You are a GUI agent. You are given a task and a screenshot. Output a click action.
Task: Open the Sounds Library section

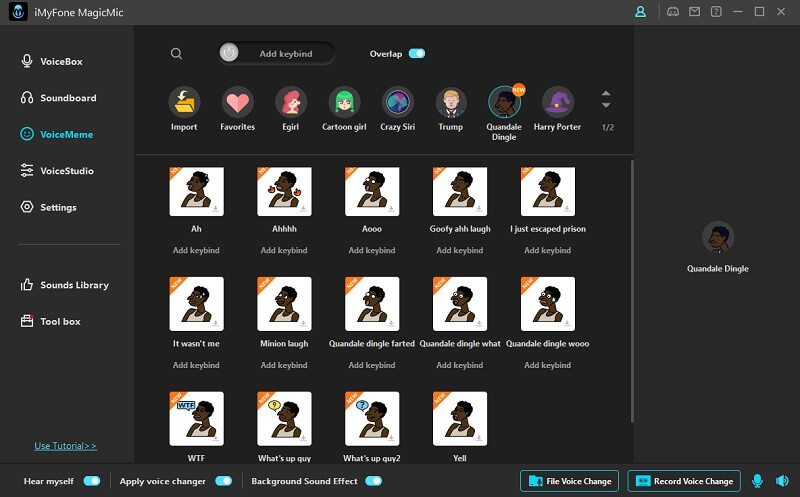coord(64,285)
